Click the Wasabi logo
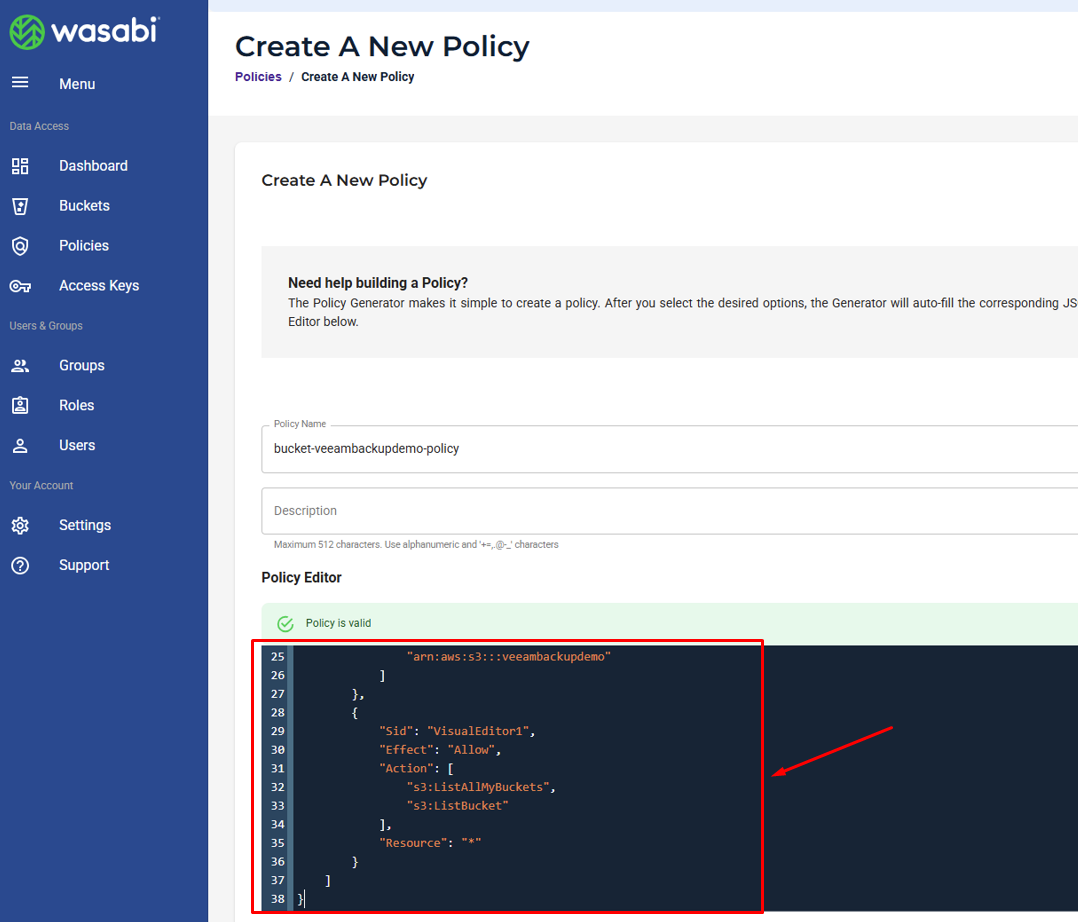The height and width of the screenshot is (922, 1078). [x=85, y=32]
